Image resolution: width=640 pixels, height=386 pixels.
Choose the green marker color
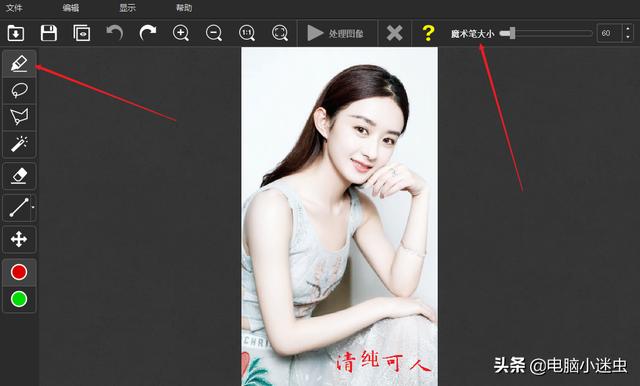[x=19, y=299]
